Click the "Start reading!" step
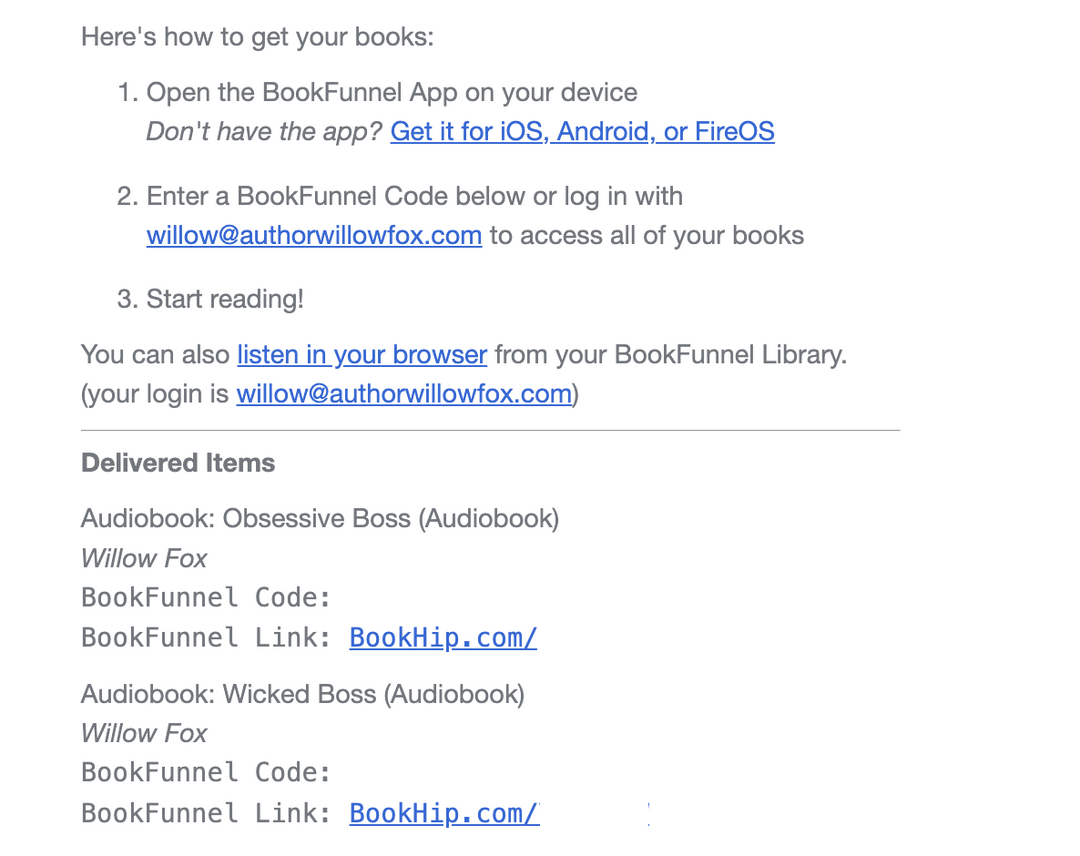The image size is (1080, 856). (x=225, y=299)
